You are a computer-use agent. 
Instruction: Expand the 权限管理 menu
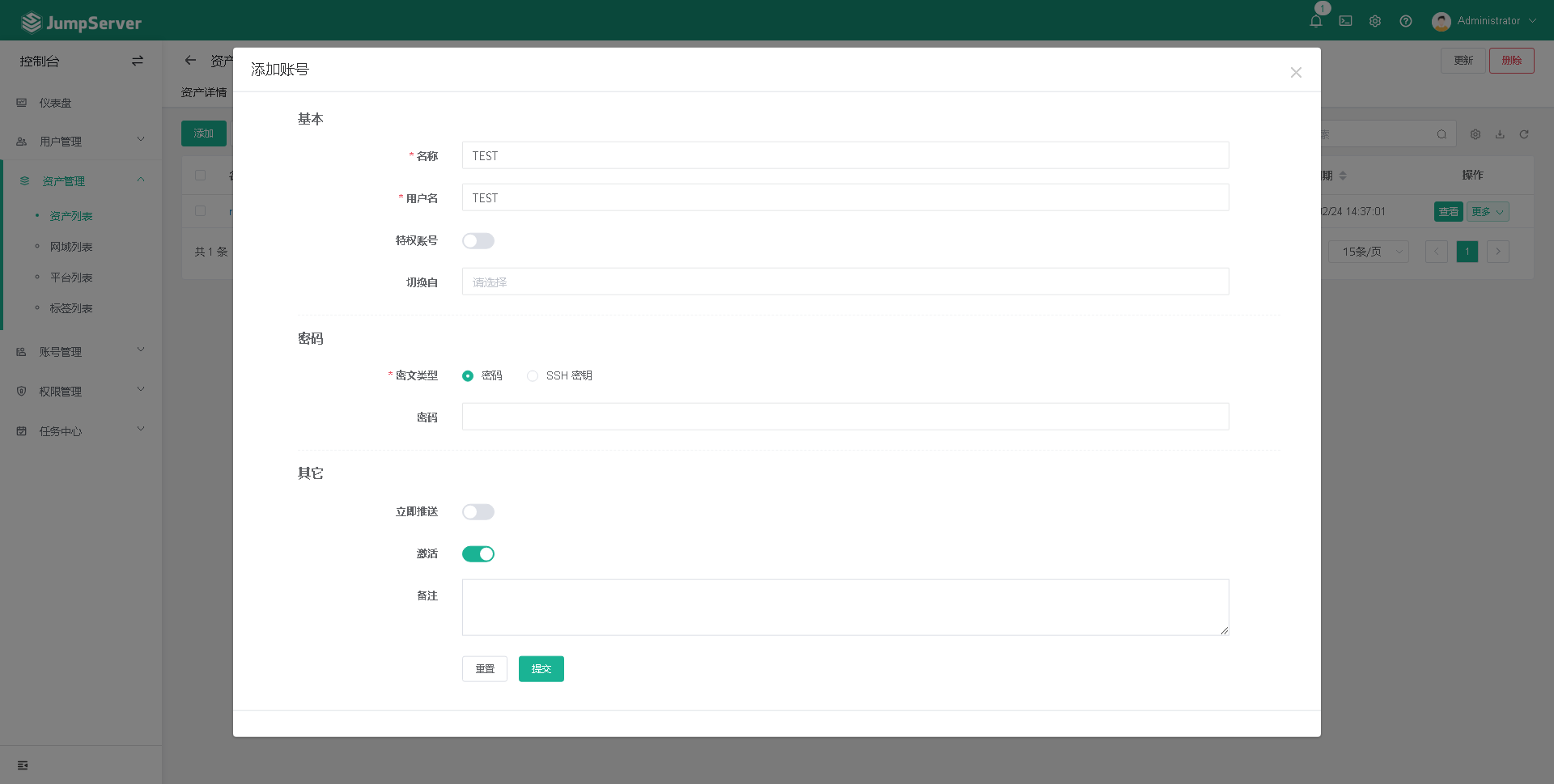point(81,392)
